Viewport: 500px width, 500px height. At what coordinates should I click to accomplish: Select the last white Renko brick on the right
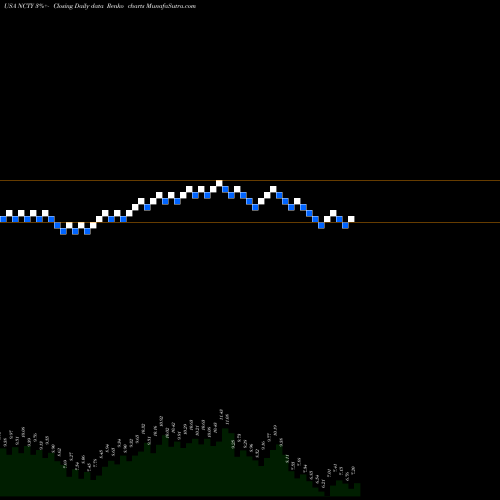point(351,219)
